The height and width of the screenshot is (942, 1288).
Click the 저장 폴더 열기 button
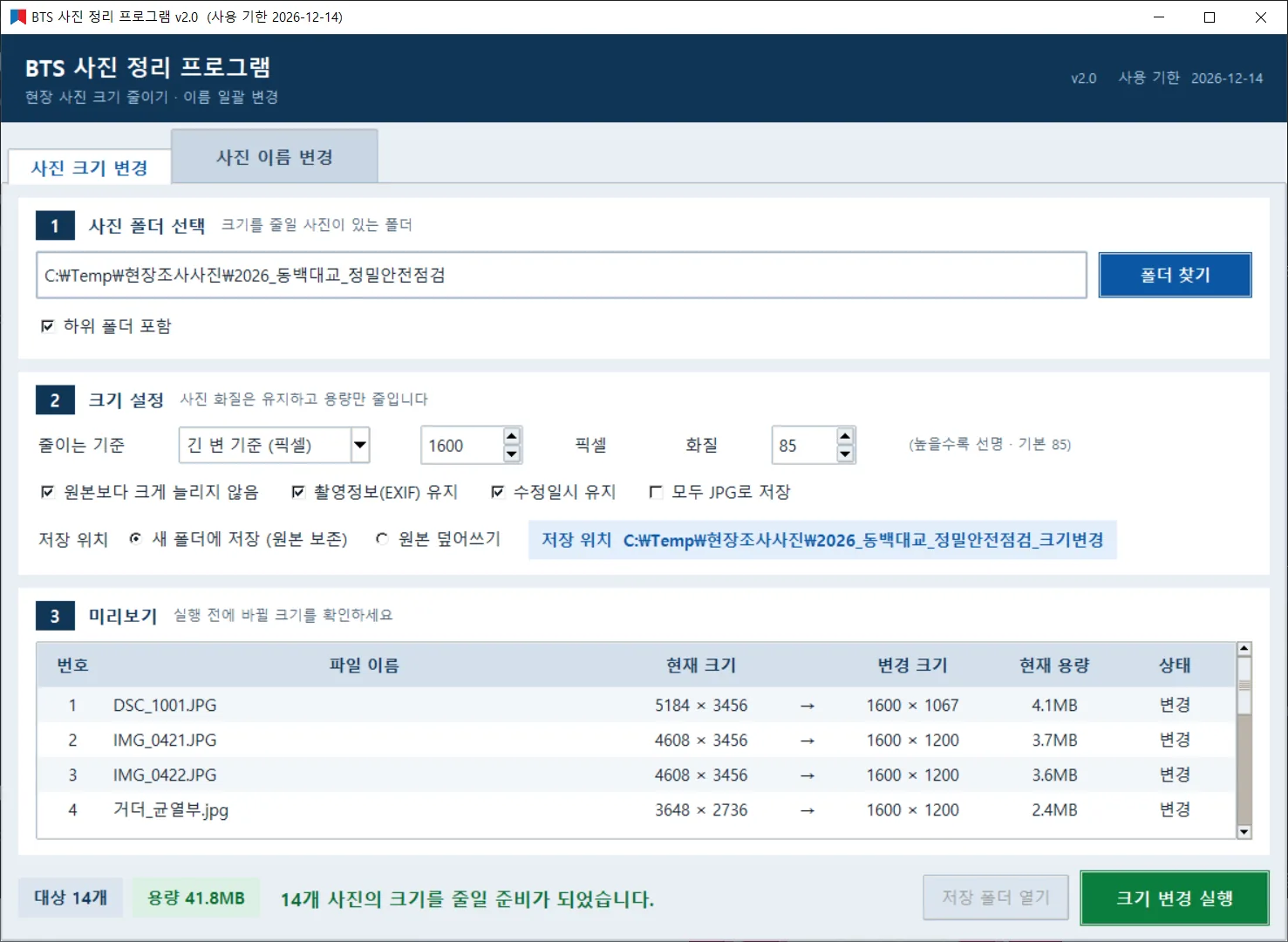pos(996,898)
